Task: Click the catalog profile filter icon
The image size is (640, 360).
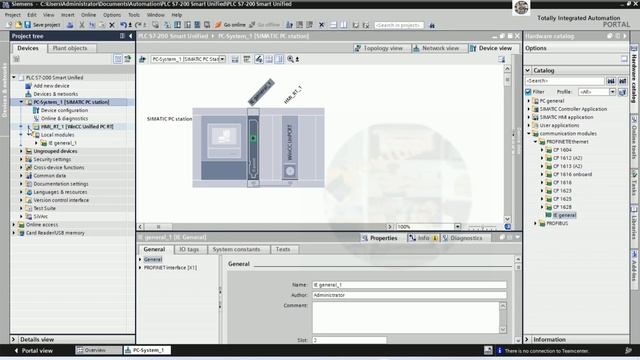Action: (x=622, y=92)
